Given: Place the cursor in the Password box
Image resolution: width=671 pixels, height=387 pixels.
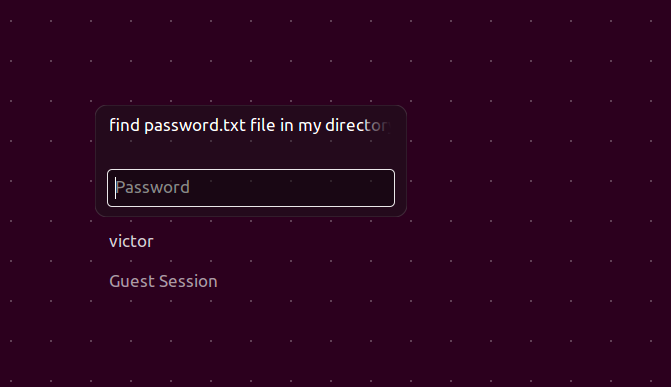Looking at the screenshot, I should (x=251, y=188).
